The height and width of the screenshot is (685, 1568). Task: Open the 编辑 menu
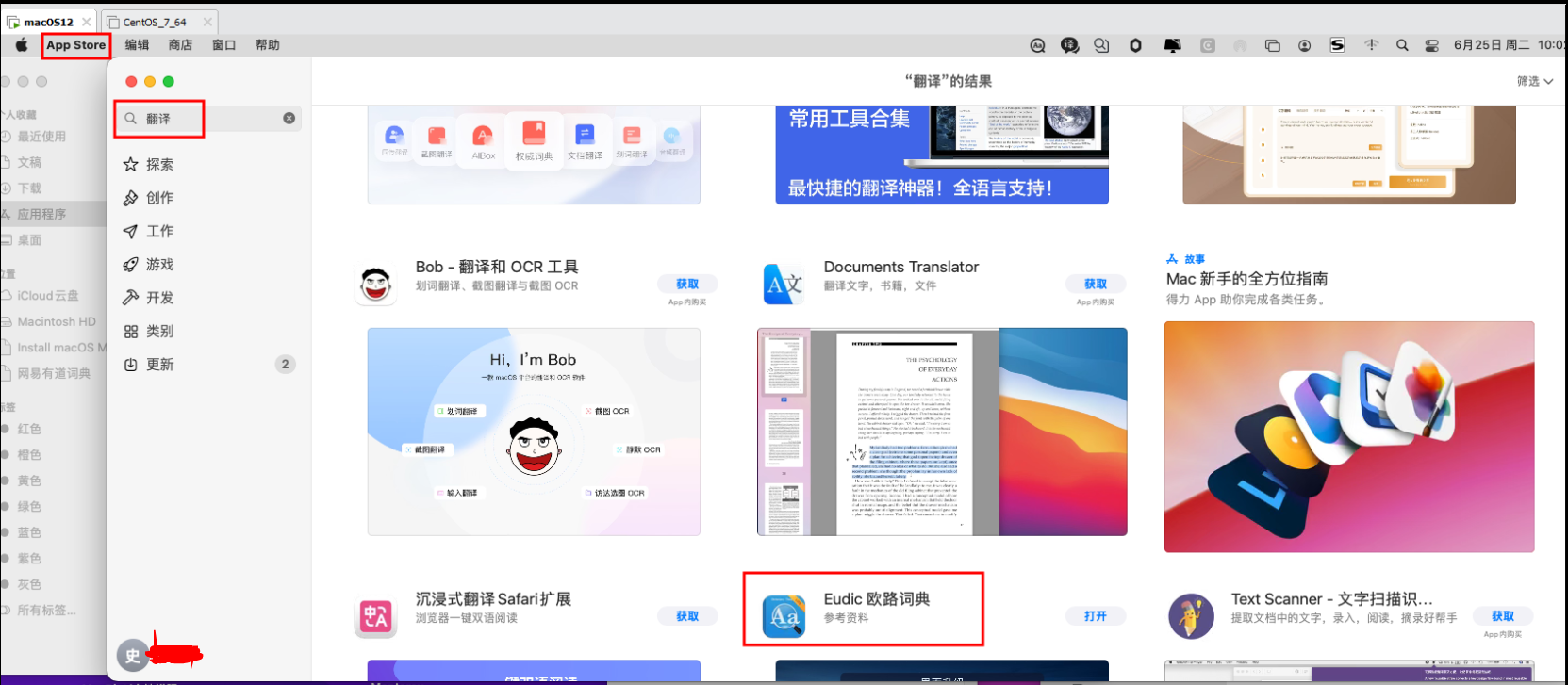[138, 45]
